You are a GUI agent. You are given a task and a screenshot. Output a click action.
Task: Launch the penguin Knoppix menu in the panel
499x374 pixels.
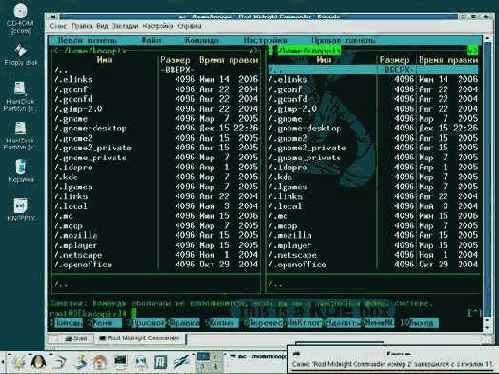coord(39,361)
